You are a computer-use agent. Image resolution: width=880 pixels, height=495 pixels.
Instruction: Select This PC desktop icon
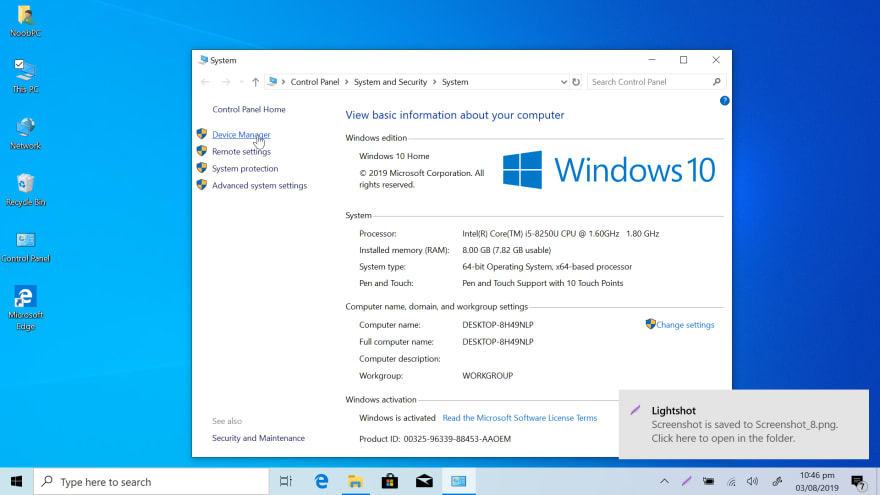point(25,76)
